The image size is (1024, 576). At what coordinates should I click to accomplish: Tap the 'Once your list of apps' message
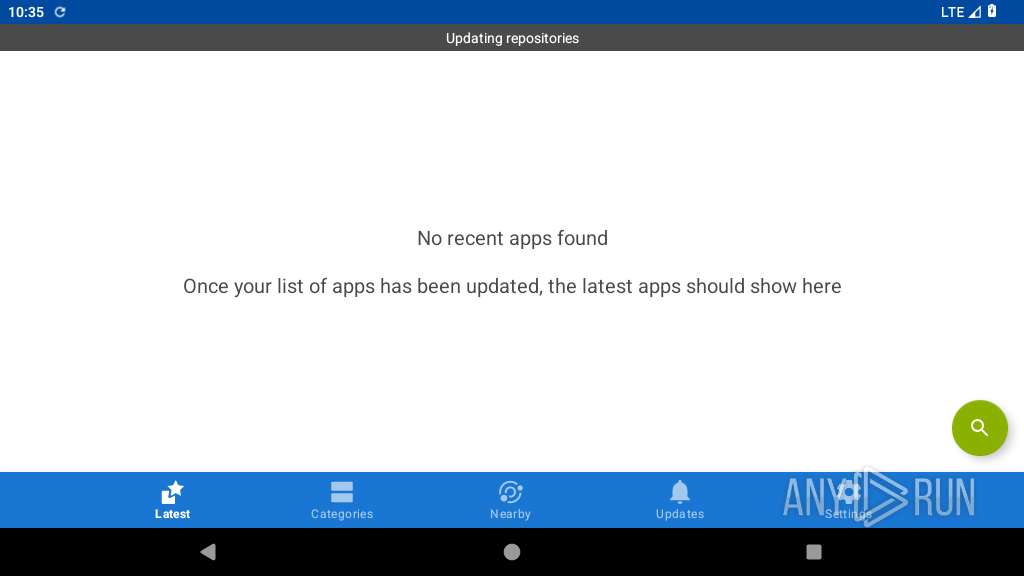click(512, 286)
